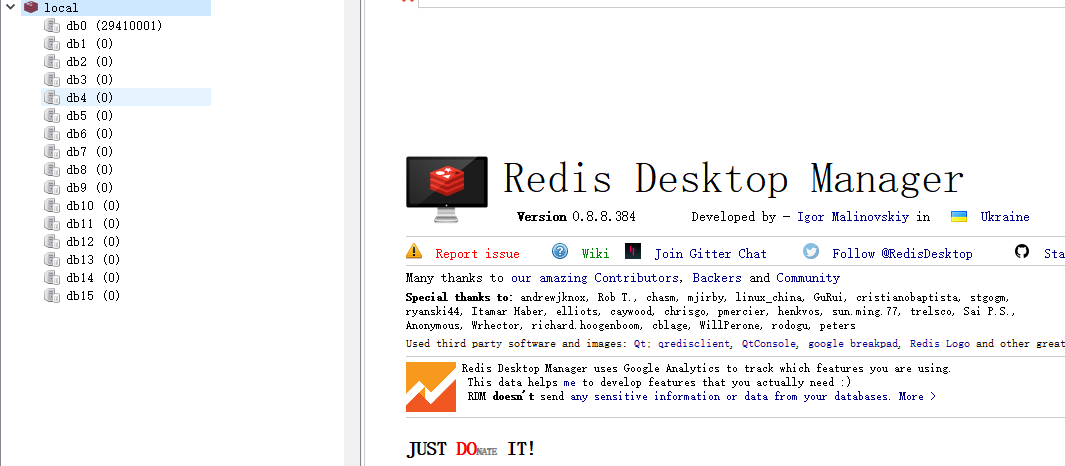Click the database icon next to db0
This screenshot has height=466, width=1065.
click(52, 26)
